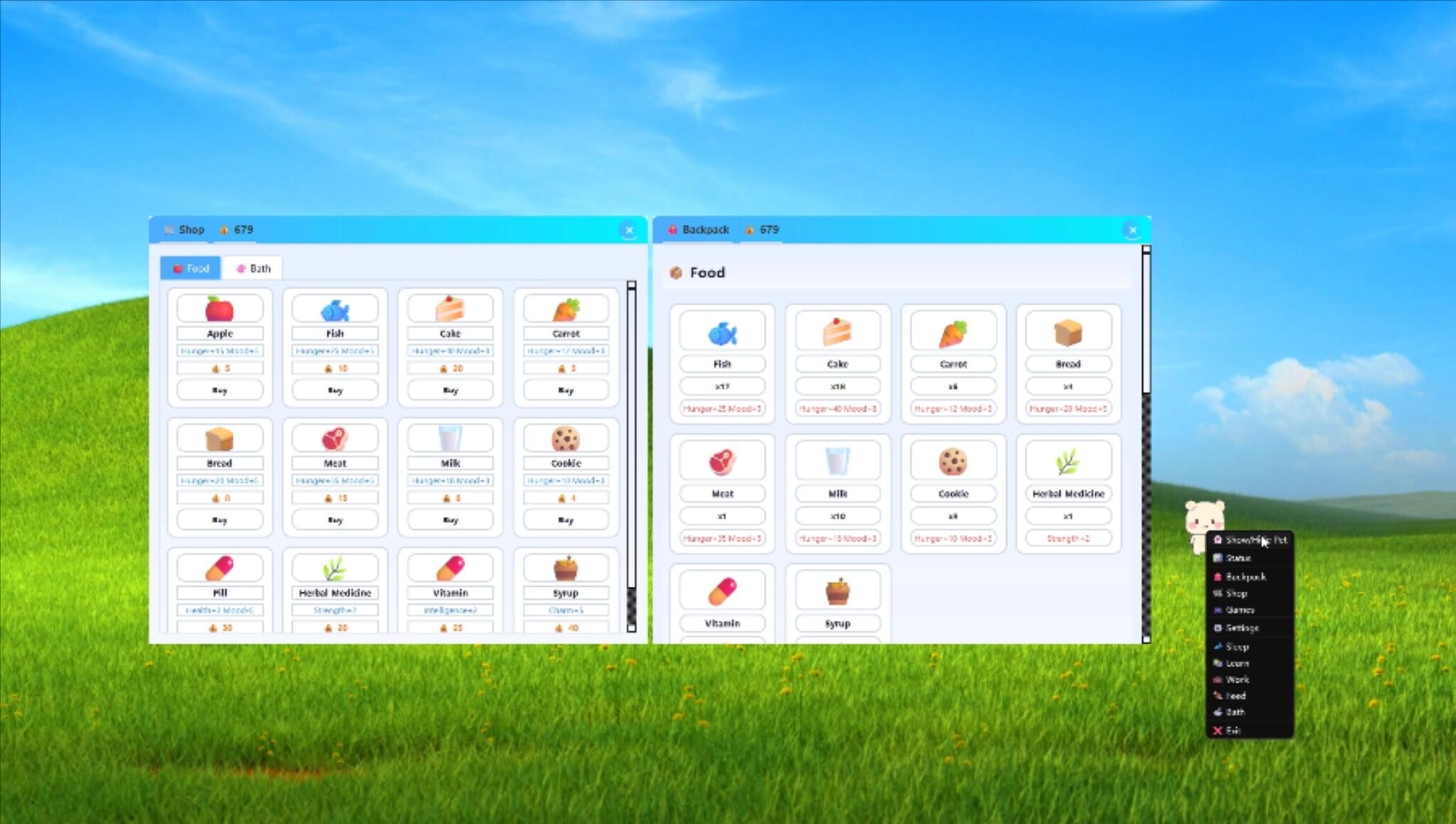Buy a Cake in the Shop
Image resolution: width=1456 pixels, height=824 pixels.
(x=450, y=390)
